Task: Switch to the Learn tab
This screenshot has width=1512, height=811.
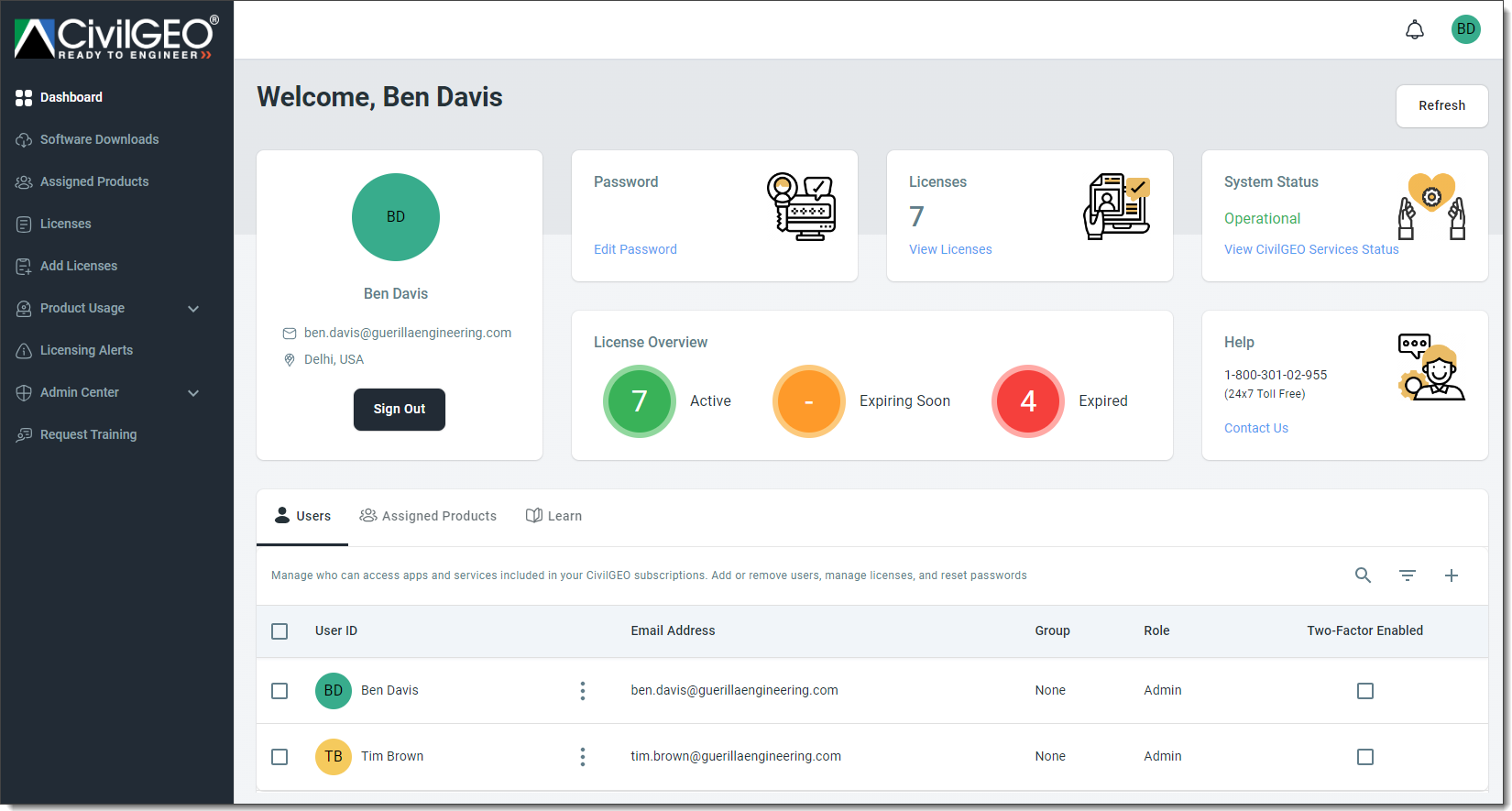Action: [553, 516]
